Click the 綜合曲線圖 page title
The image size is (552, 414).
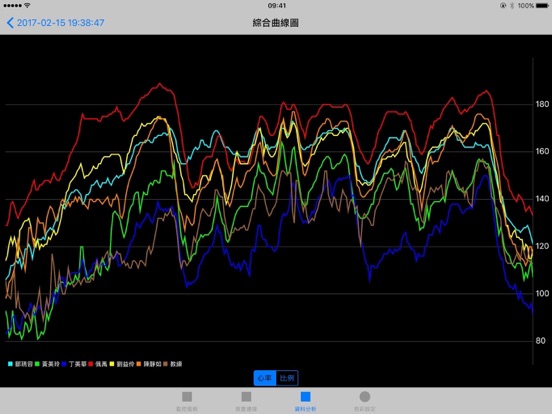(276, 23)
